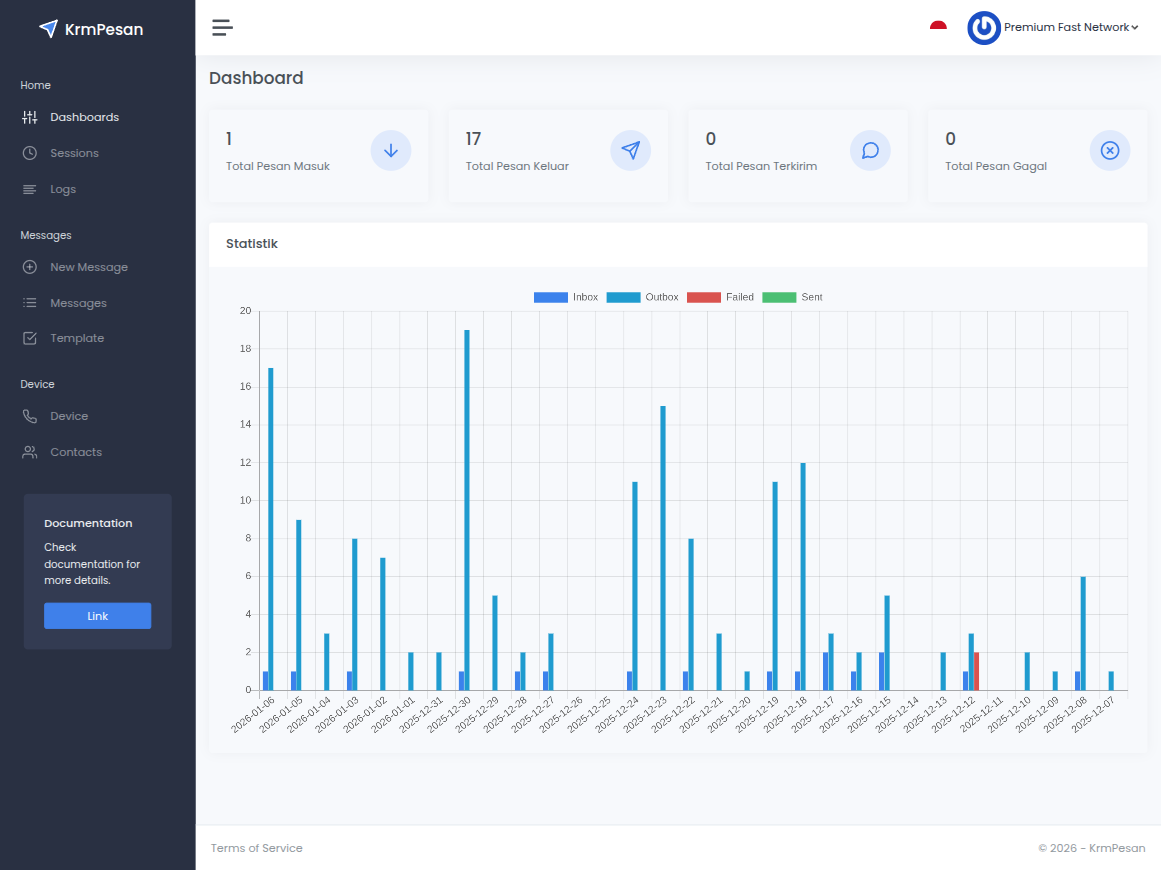This screenshot has width=1161, height=870.
Task: Click the Total Pesan Terkirim chat icon
Action: tap(870, 151)
